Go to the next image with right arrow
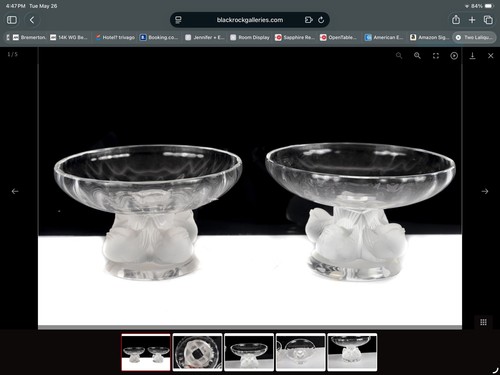500x375 pixels. click(x=485, y=191)
